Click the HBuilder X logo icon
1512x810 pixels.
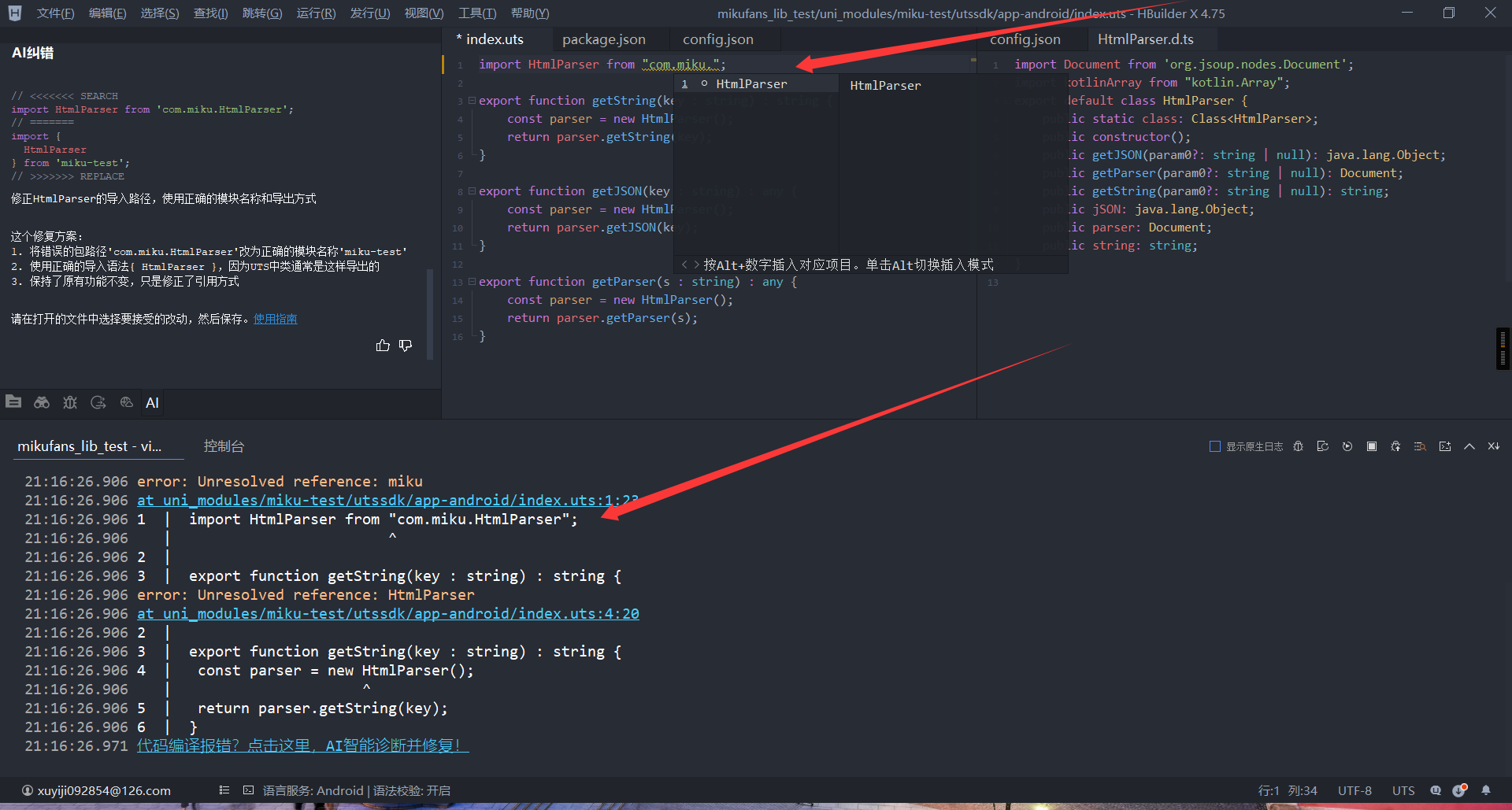click(x=15, y=13)
